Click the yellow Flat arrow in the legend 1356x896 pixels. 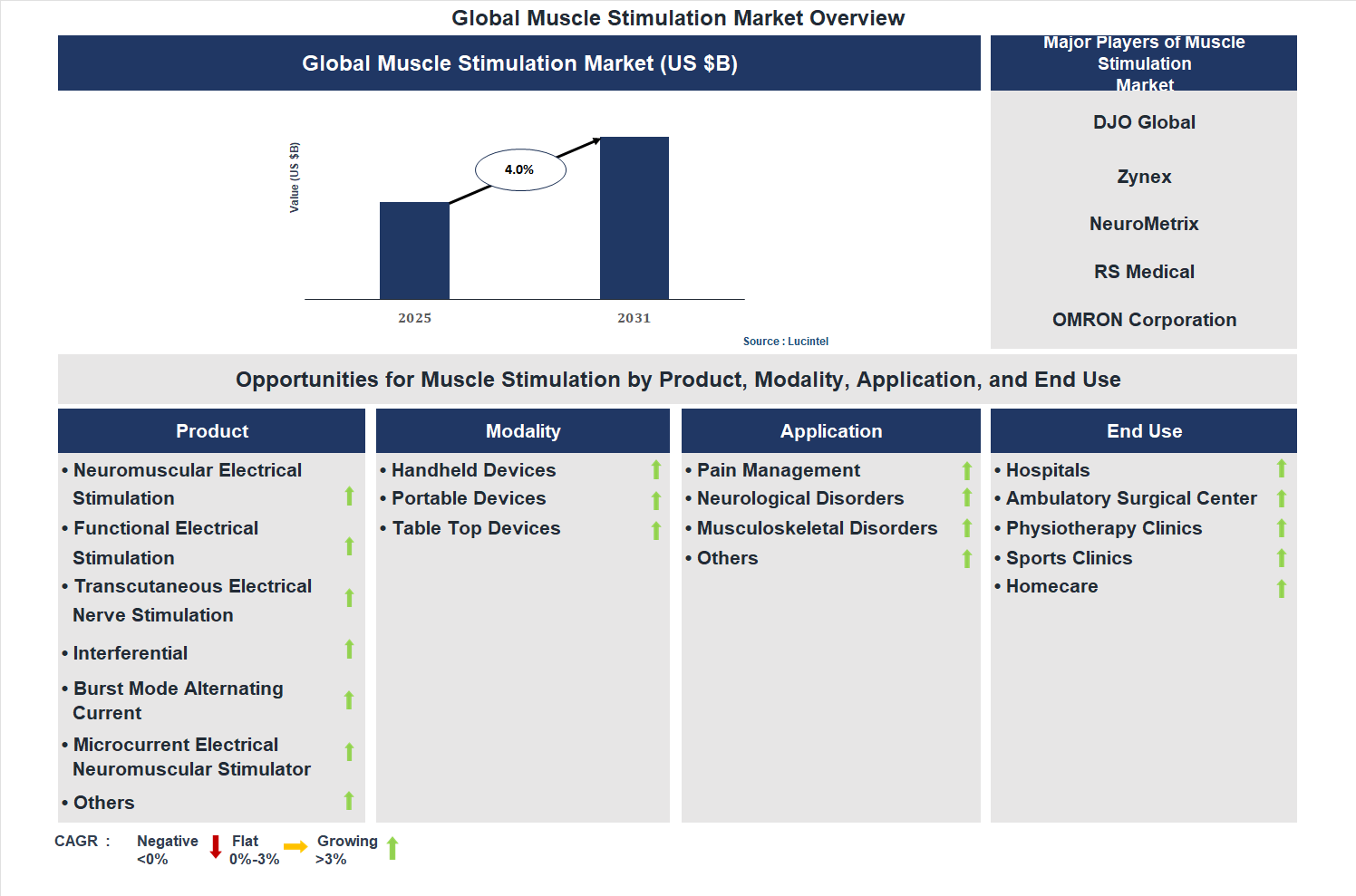[x=295, y=847]
